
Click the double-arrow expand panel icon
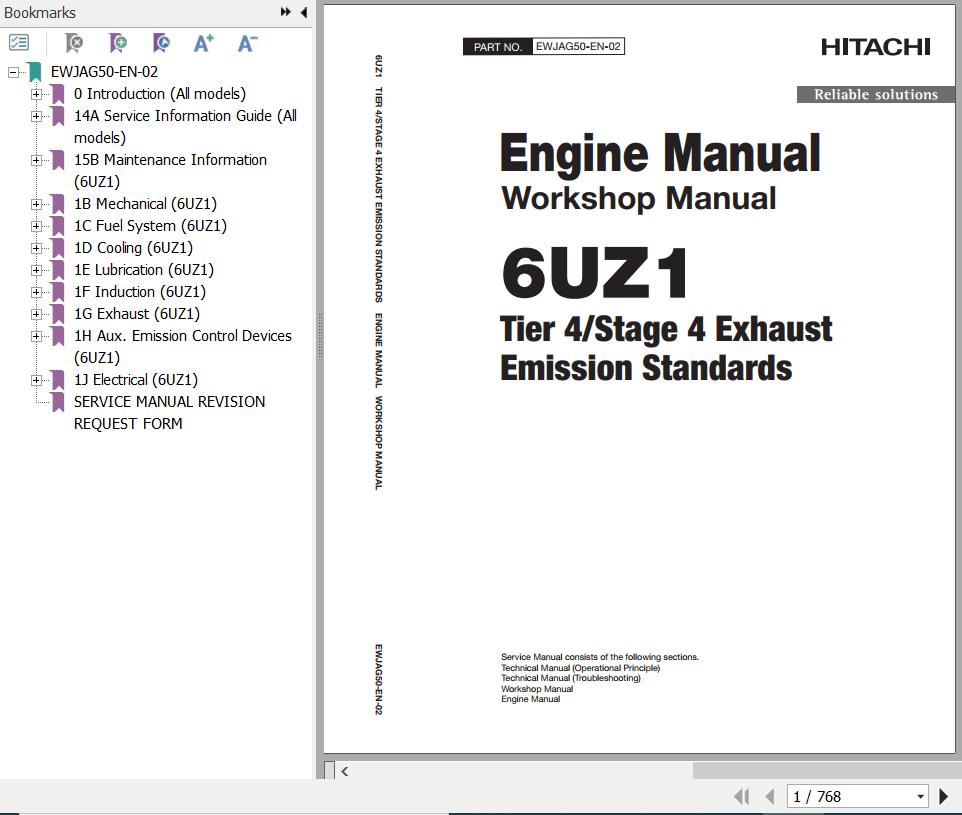point(285,12)
